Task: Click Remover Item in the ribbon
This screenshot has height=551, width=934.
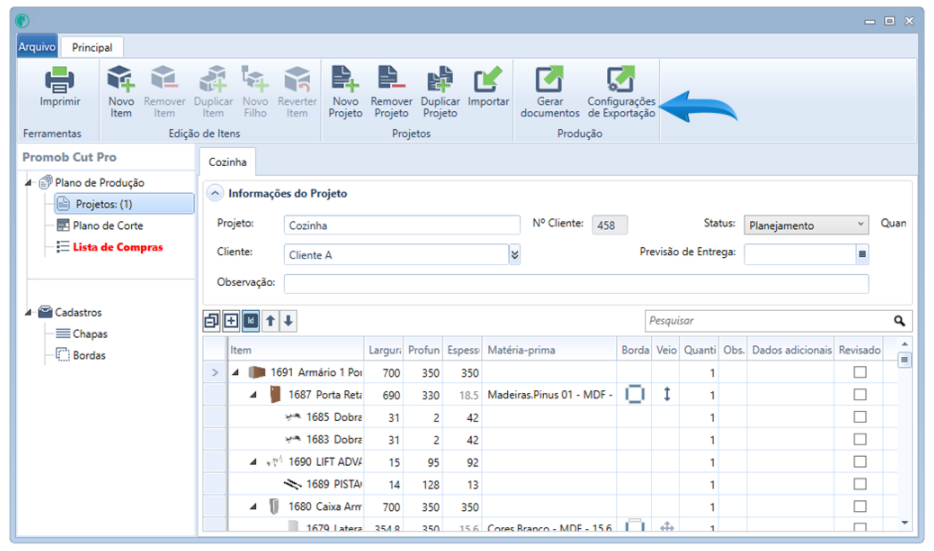Action: click(164, 91)
